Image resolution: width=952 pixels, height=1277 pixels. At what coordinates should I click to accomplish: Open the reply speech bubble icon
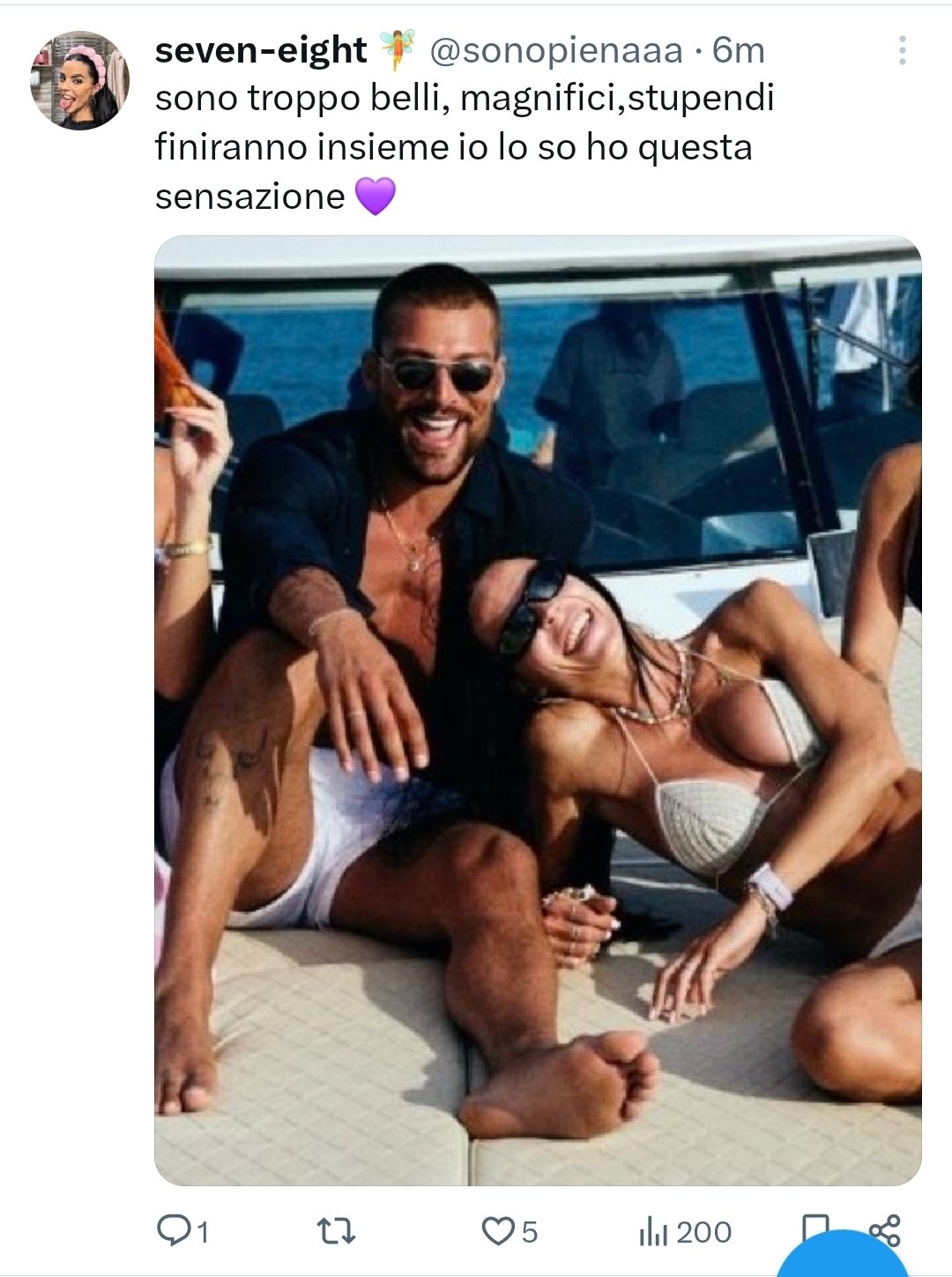tap(171, 1230)
